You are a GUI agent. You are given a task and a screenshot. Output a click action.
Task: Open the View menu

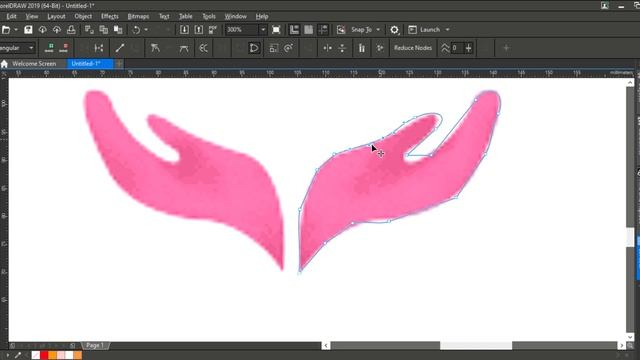(32, 17)
